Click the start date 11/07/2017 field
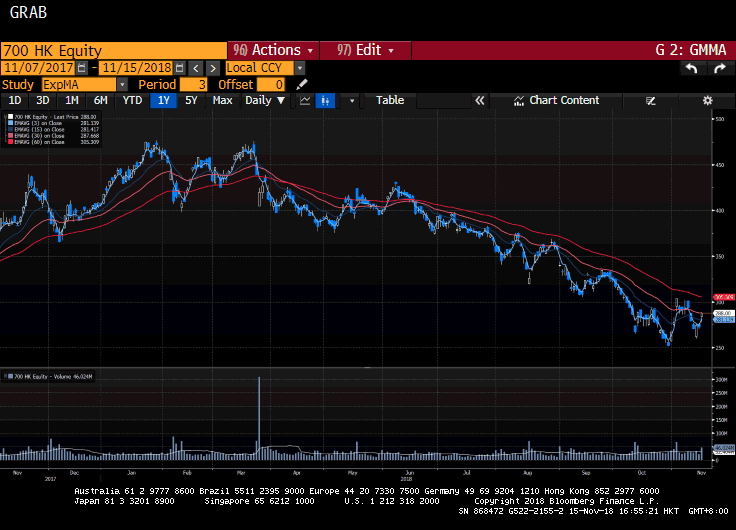This screenshot has height=530, width=736. coord(38,68)
